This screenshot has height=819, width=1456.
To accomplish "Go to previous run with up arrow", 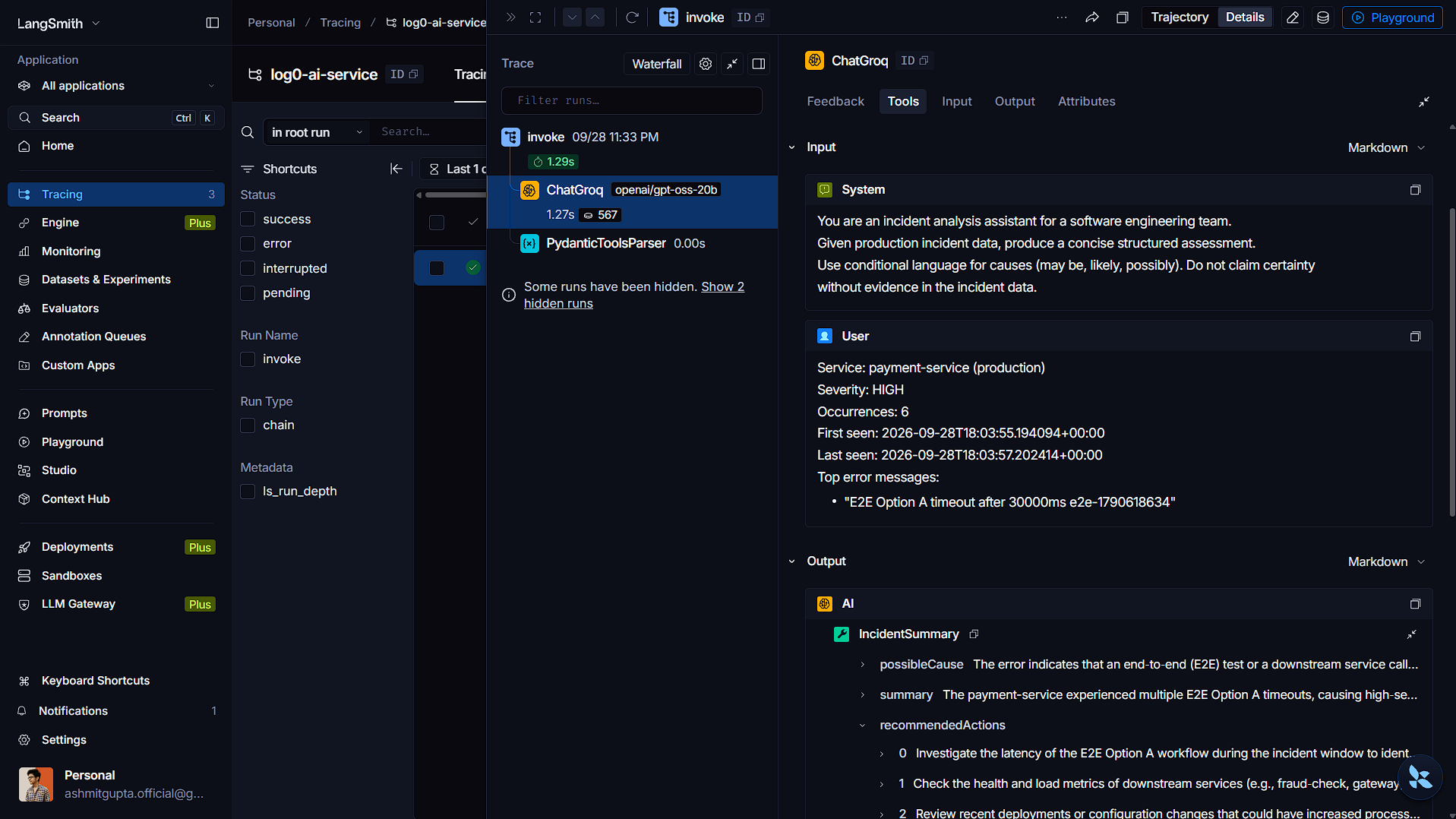I will (595, 17).
